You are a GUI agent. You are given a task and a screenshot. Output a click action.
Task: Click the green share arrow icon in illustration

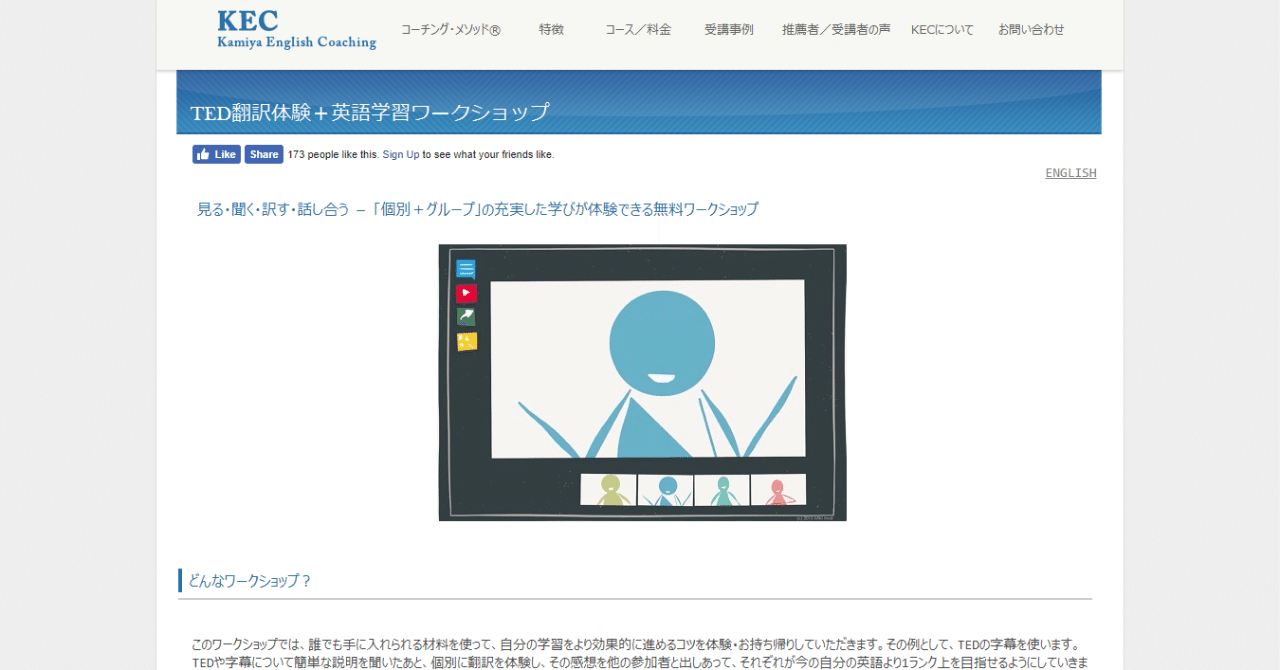coord(466,317)
